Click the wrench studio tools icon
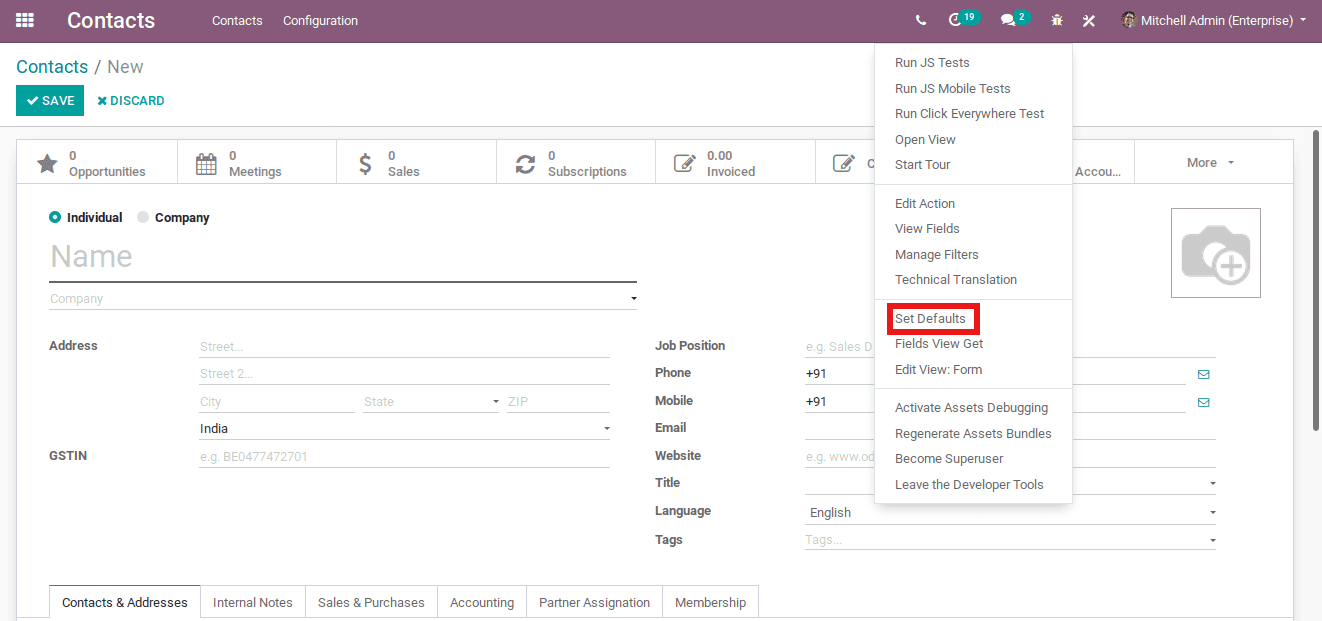Viewport: 1322px width, 621px height. tap(1089, 20)
